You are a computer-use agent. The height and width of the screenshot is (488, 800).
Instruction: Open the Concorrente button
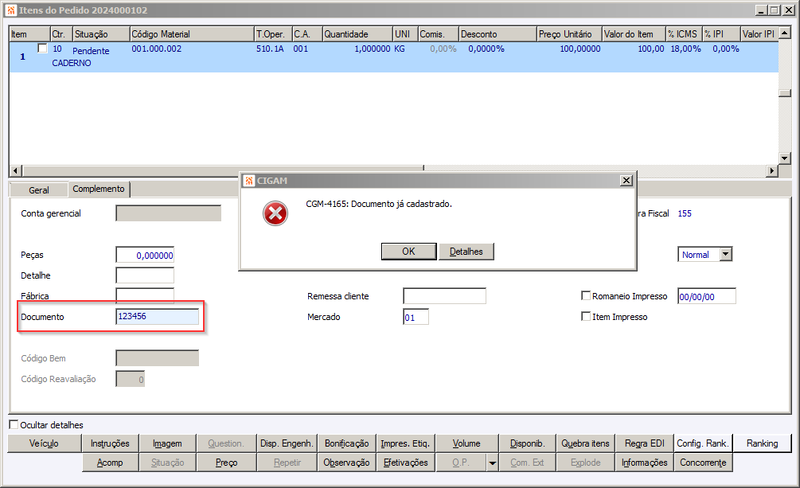(x=703, y=462)
